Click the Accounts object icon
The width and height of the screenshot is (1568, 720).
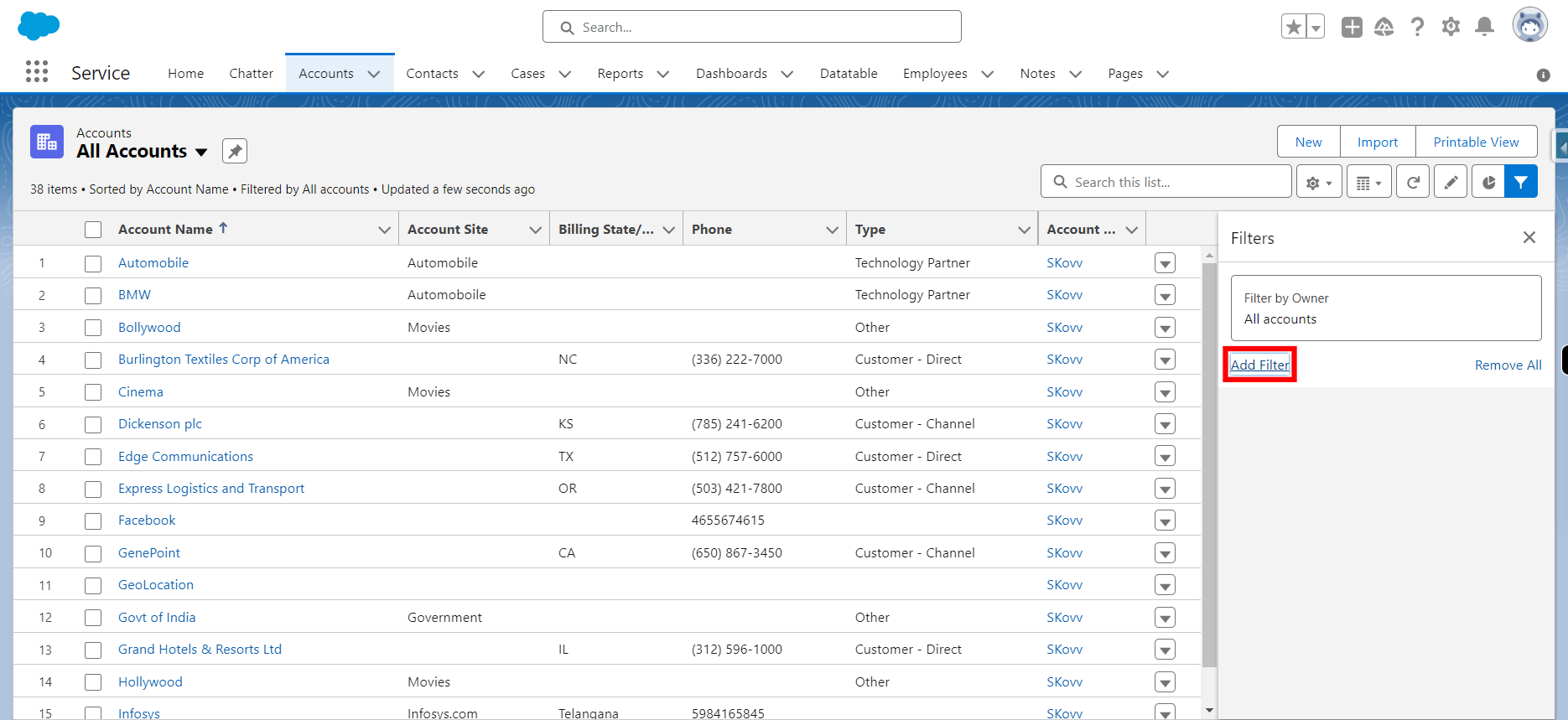tap(47, 142)
